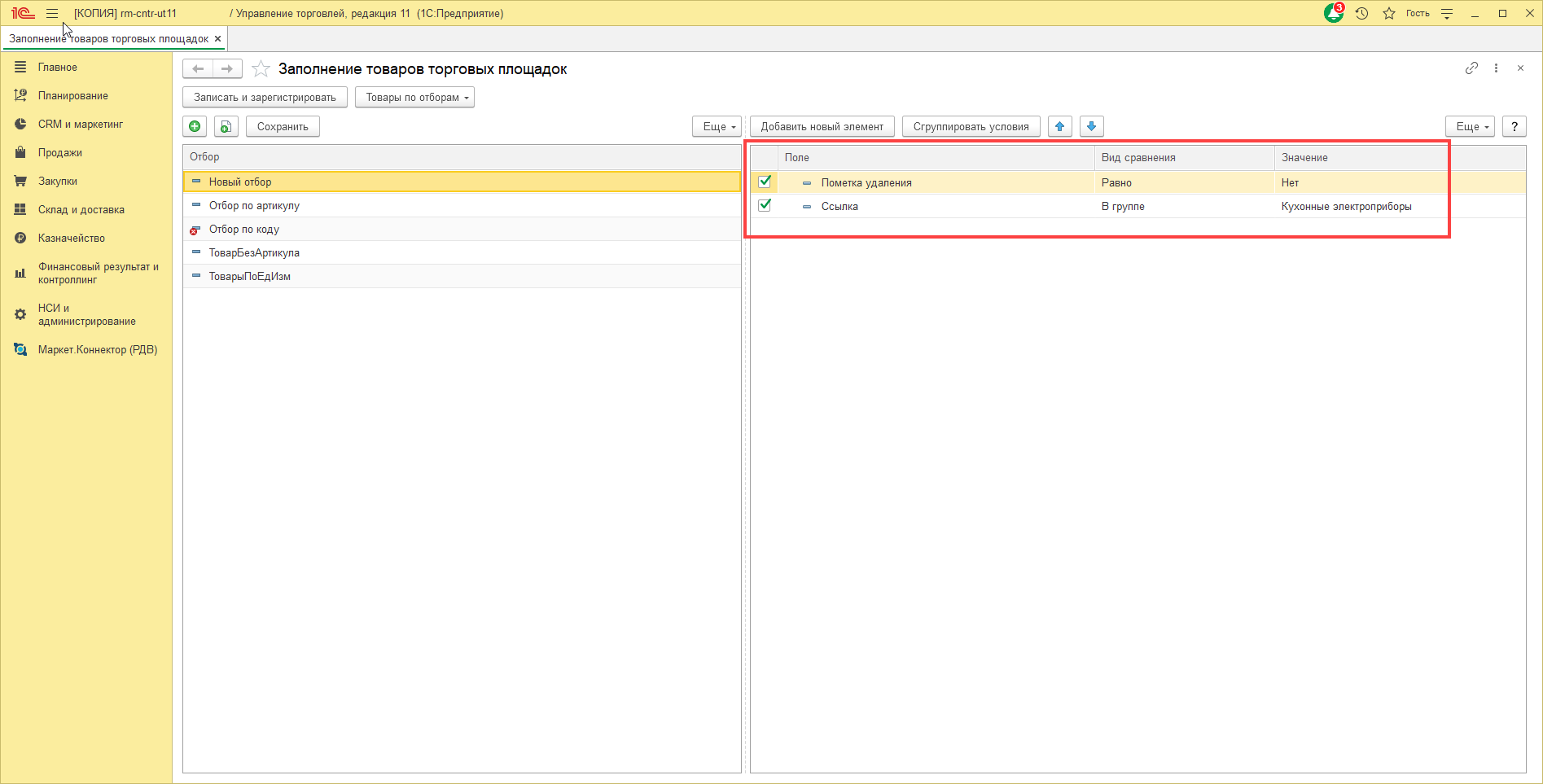The image size is (1543, 784).
Task: Open the Продажи section
Action: point(59,152)
